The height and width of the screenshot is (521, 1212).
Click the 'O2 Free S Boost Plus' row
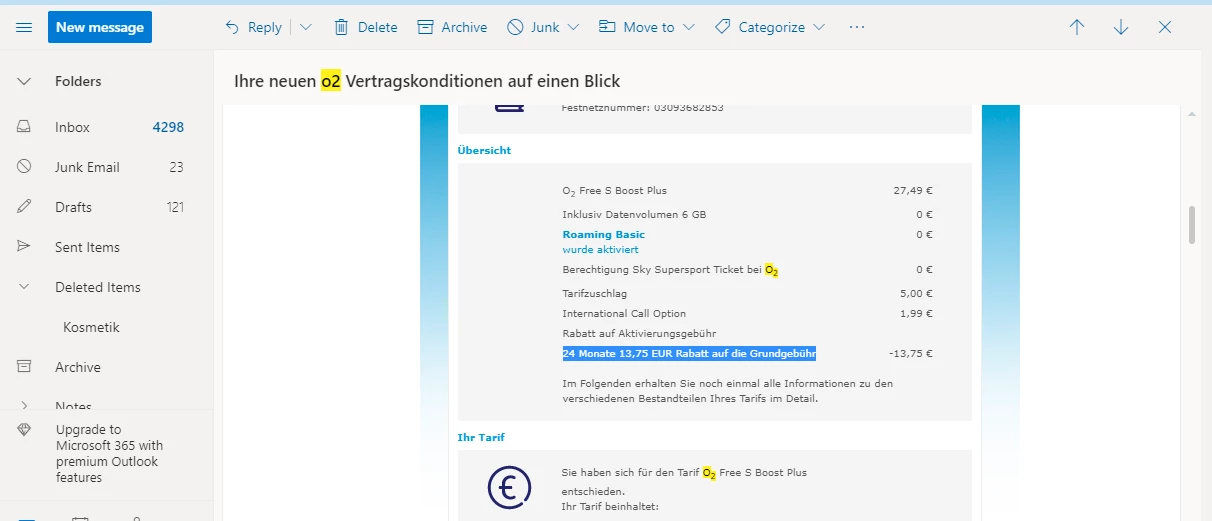[x=614, y=191]
